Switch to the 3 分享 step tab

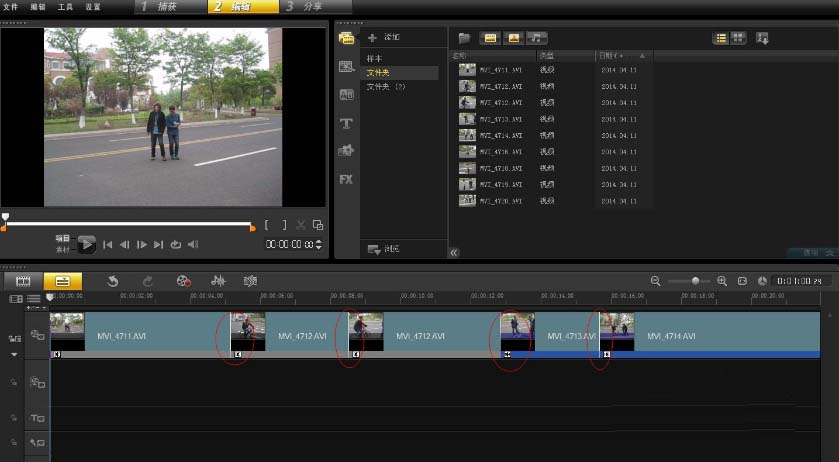(316, 6)
